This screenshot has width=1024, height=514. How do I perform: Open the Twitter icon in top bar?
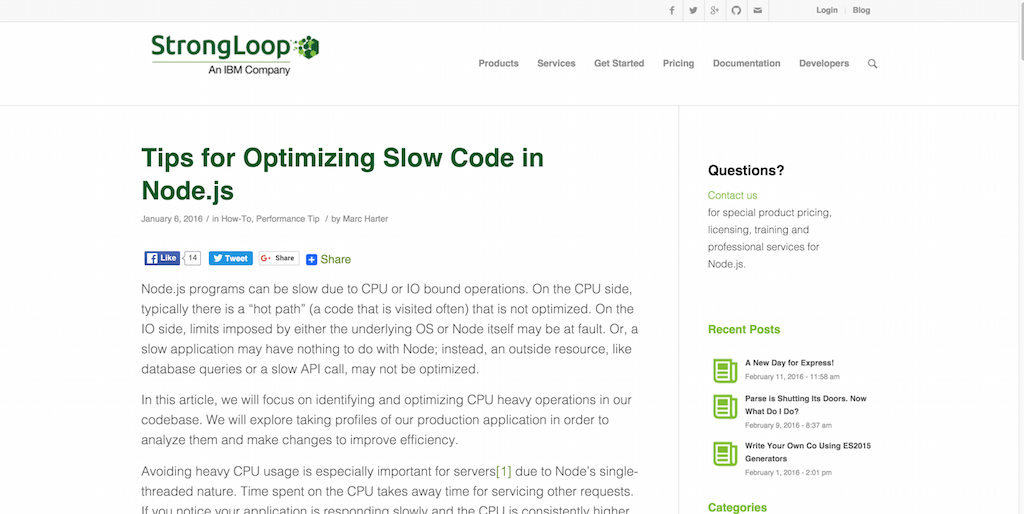pos(693,10)
